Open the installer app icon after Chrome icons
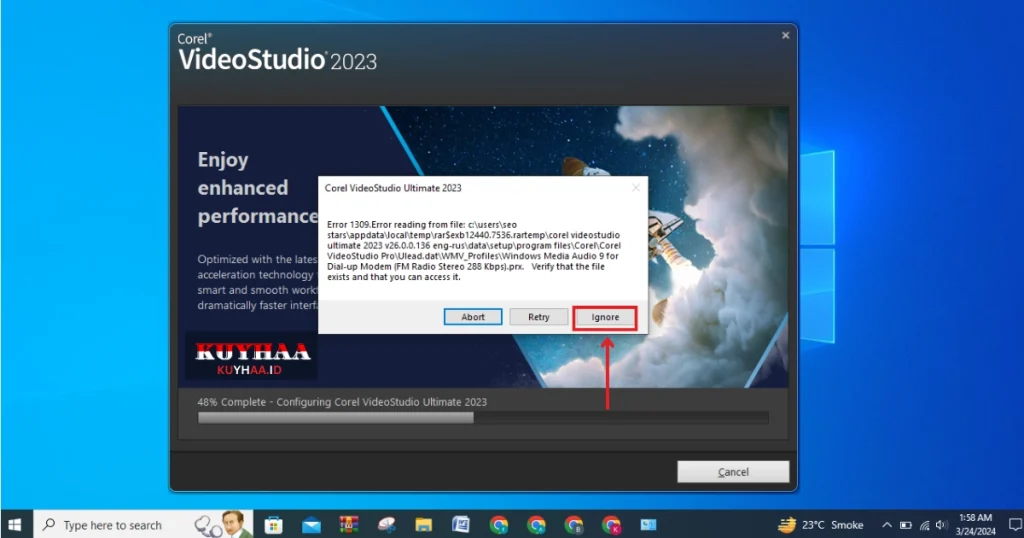The width and height of the screenshot is (1024, 538). [648, 525]
